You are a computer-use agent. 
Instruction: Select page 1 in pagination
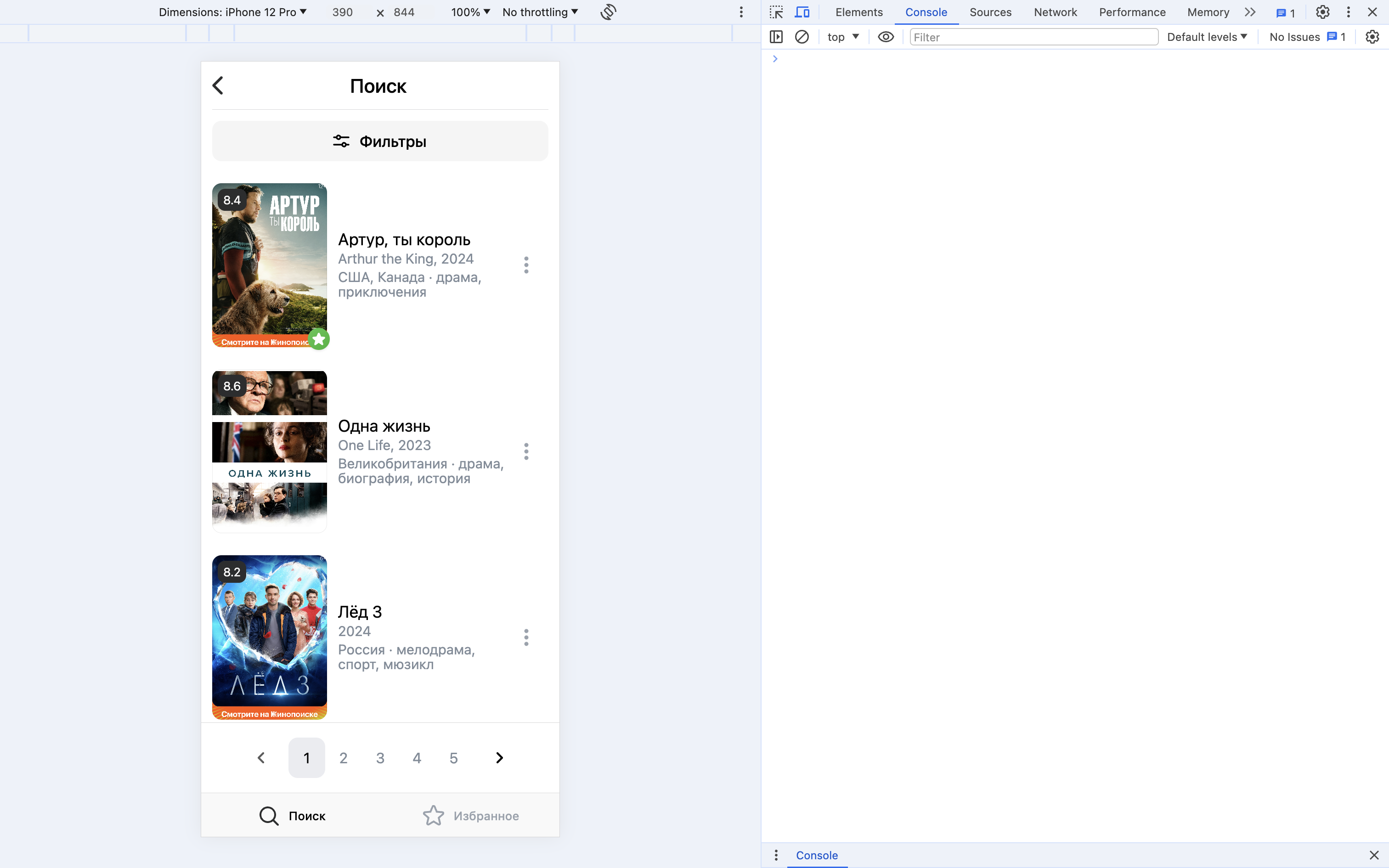[306, 758]
